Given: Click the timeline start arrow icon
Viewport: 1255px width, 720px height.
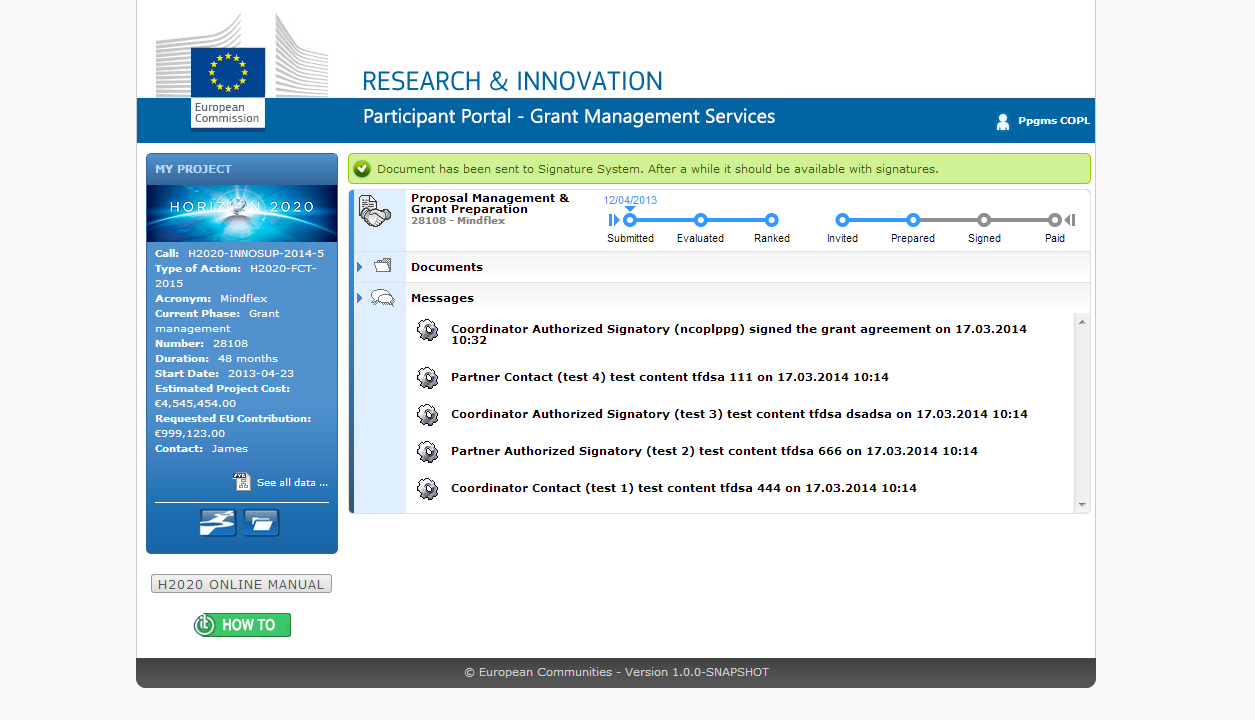Looking at the screenshot, I should [x=613, y=220].
